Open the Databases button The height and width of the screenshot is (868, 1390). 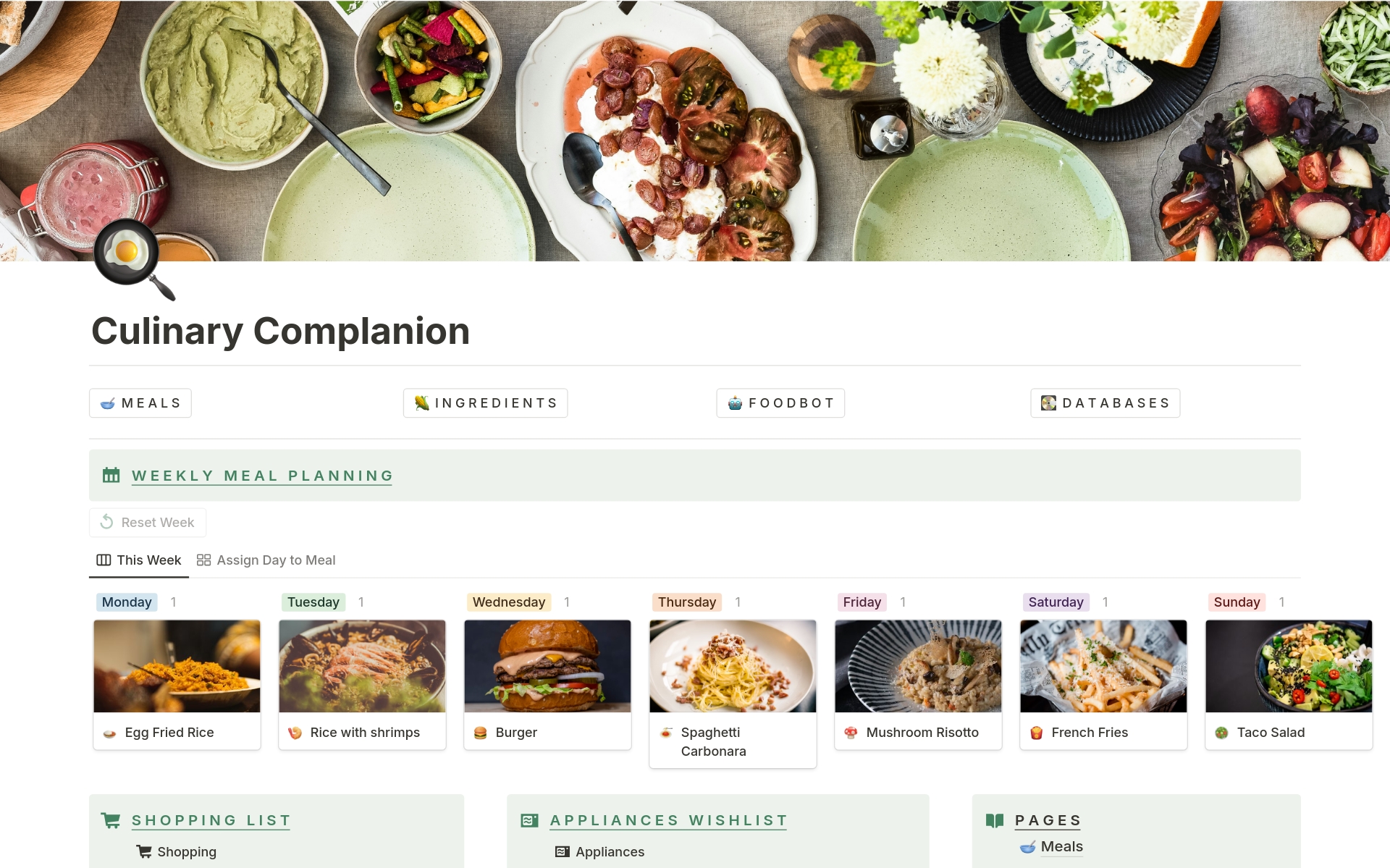click(1105, 403)
